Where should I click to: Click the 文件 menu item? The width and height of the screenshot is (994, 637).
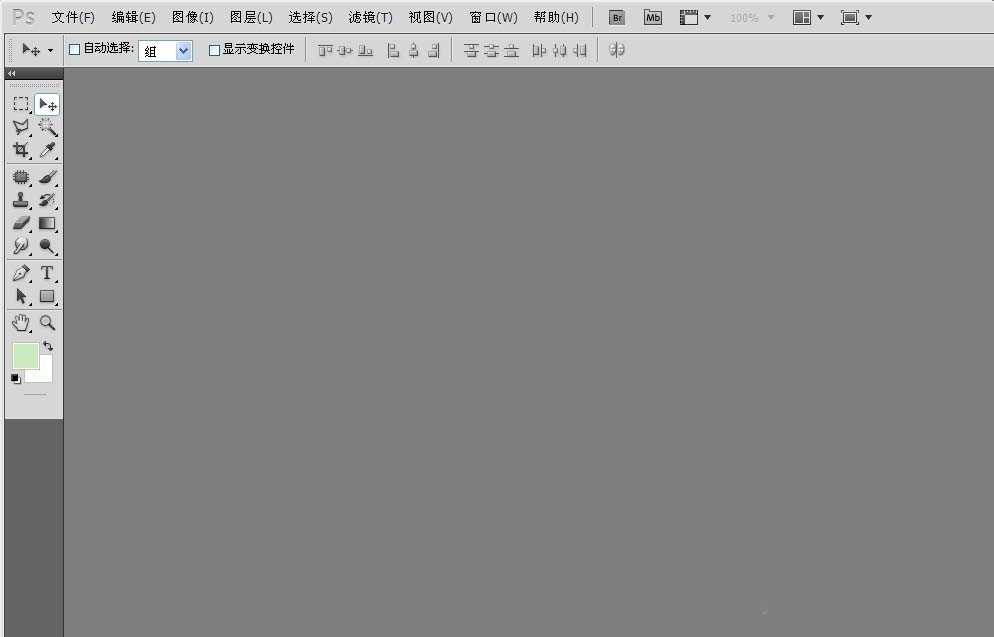72,17
